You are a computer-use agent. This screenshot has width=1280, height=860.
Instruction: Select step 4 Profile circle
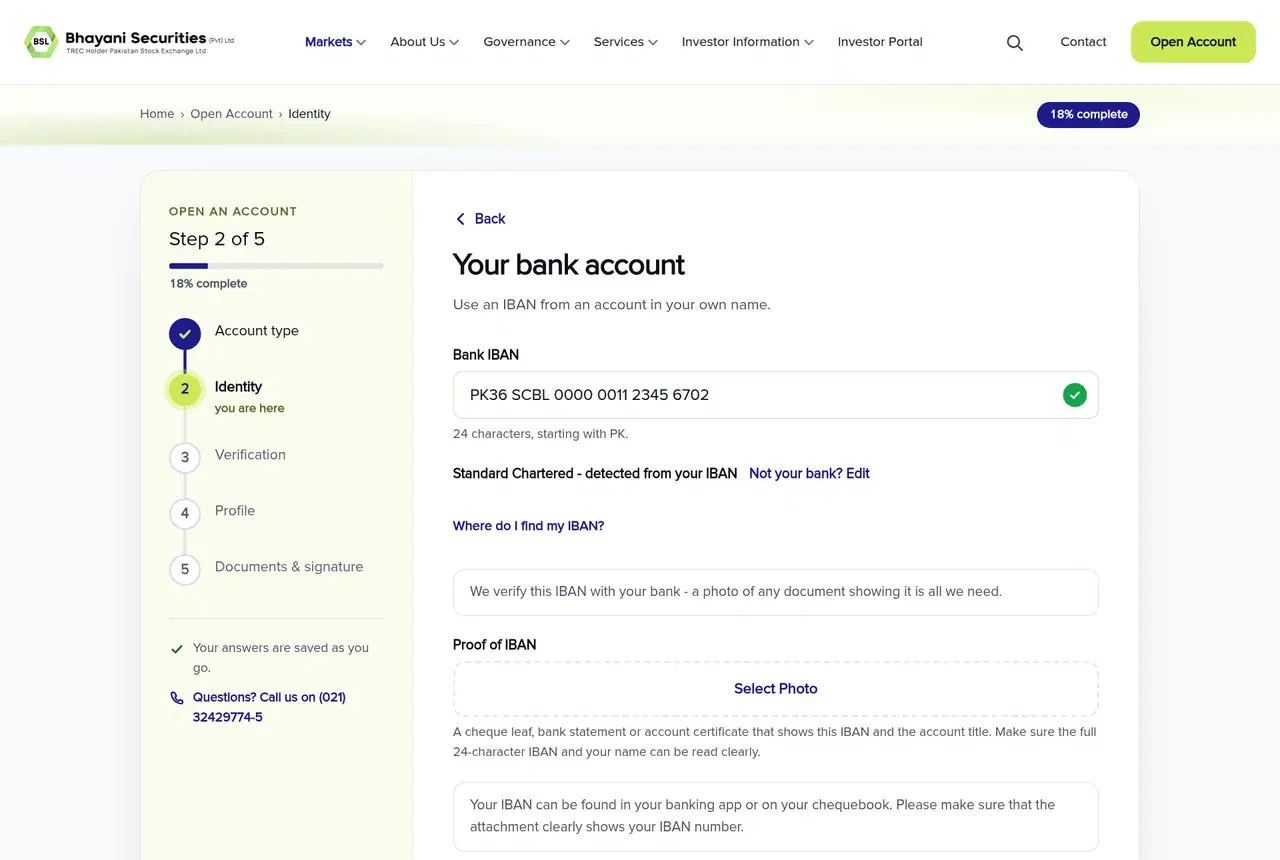[185, 514]
